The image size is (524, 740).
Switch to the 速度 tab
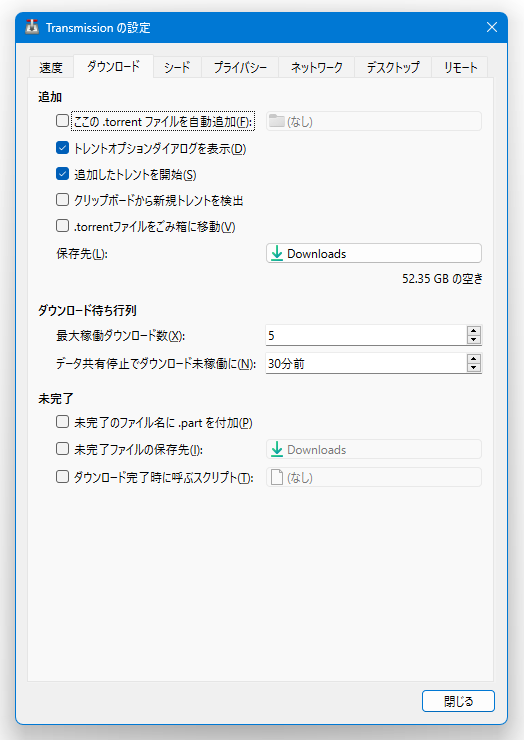pyautogui.click(x=51, y=67)
